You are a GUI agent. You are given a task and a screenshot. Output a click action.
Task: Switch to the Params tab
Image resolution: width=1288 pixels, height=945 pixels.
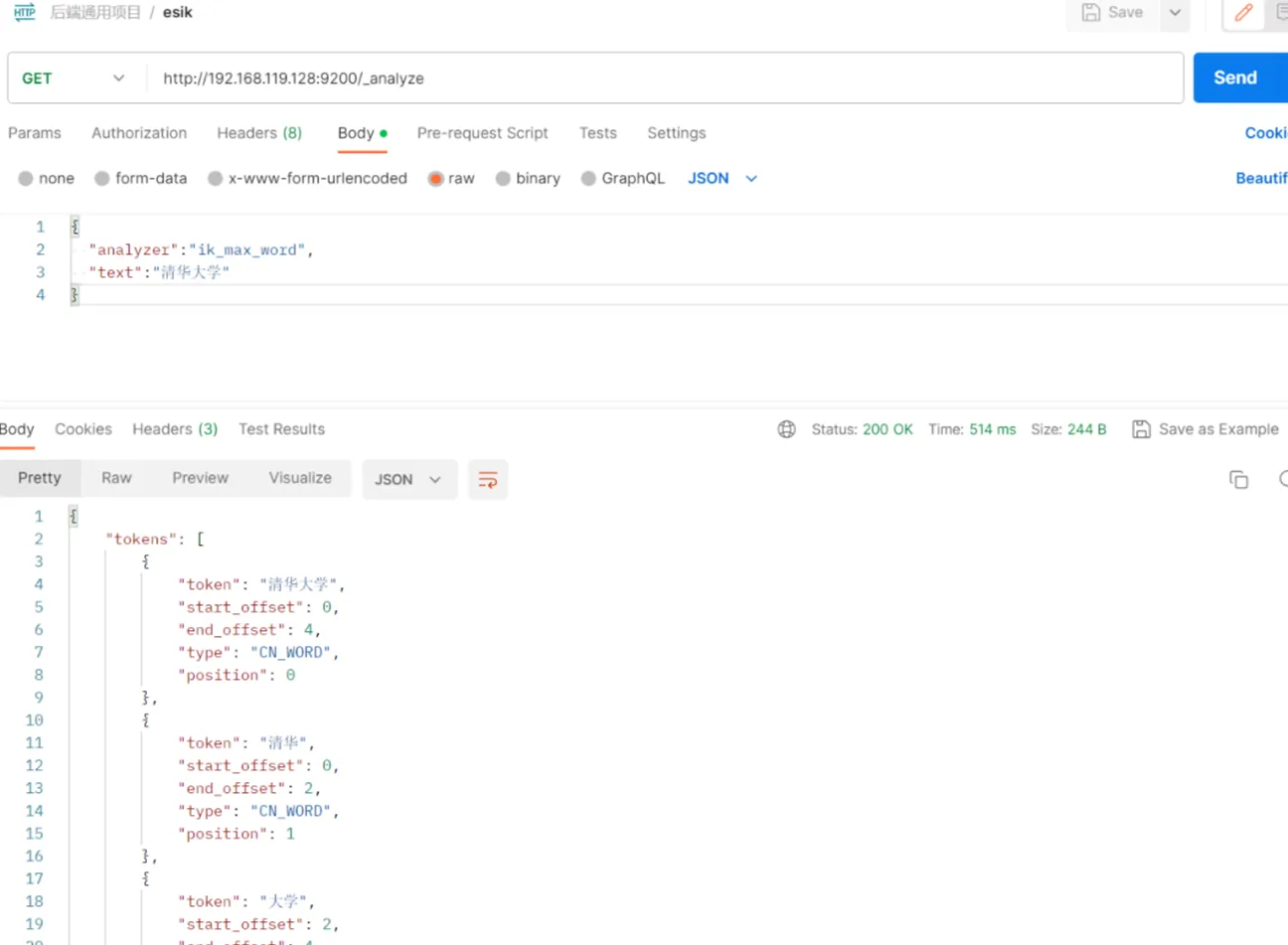tap(35, 133)
